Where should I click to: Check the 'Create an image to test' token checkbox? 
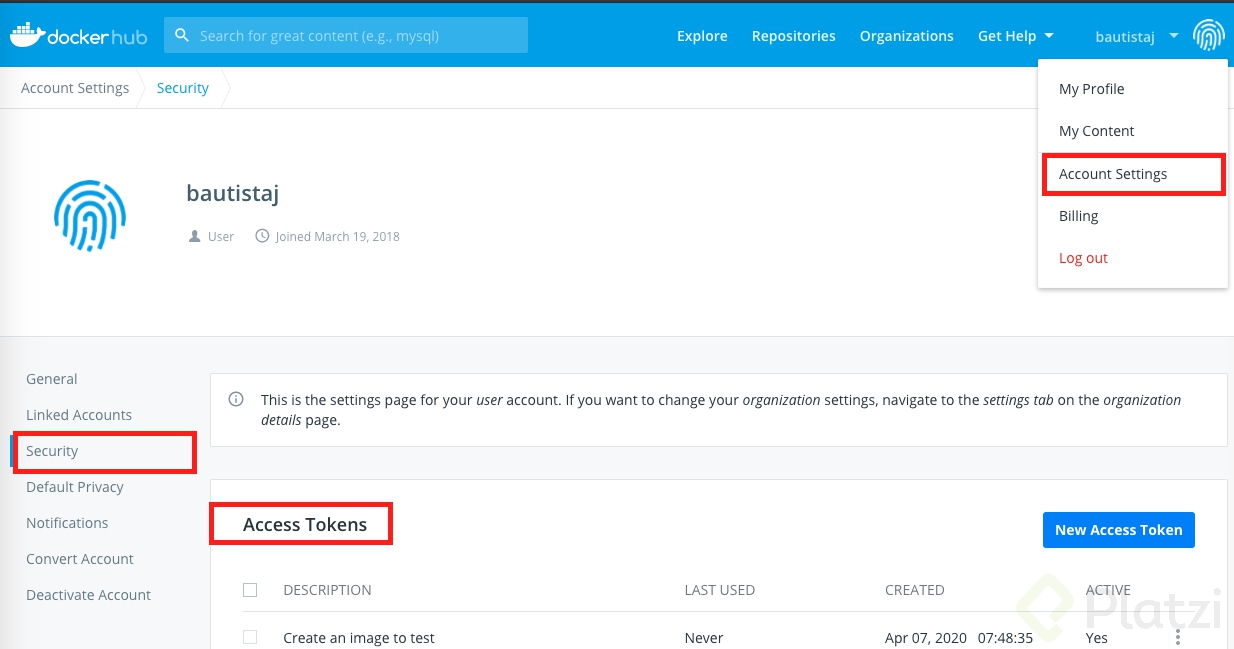[x=250, y=637]
